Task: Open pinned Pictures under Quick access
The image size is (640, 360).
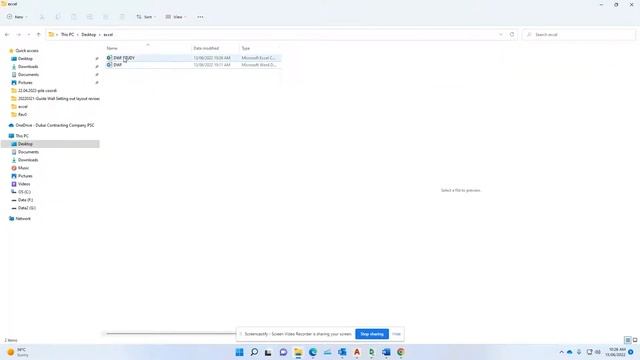Action: [x=25, y=82]
